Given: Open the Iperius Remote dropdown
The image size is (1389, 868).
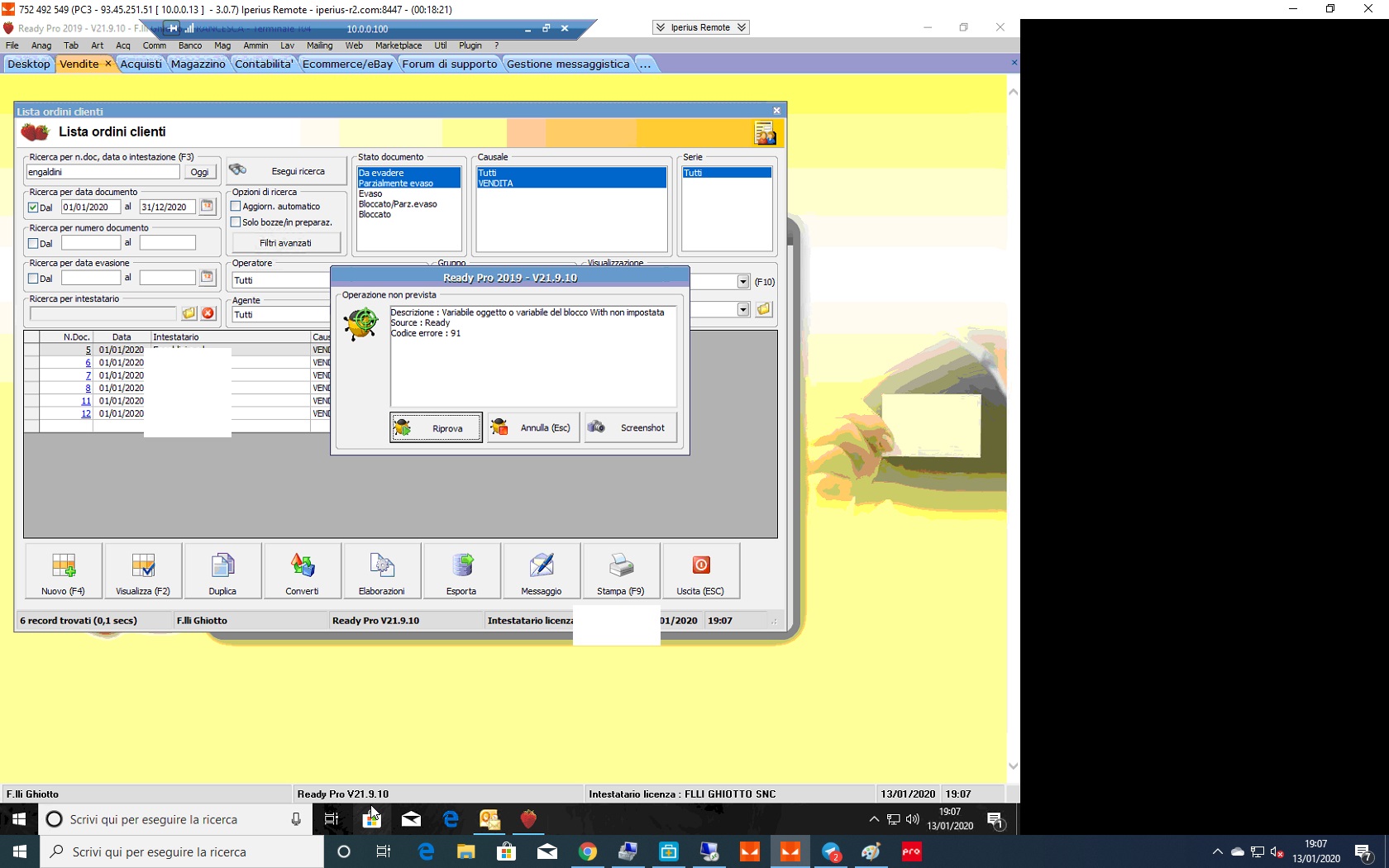Looking at the screenshot, I should 701,27.
